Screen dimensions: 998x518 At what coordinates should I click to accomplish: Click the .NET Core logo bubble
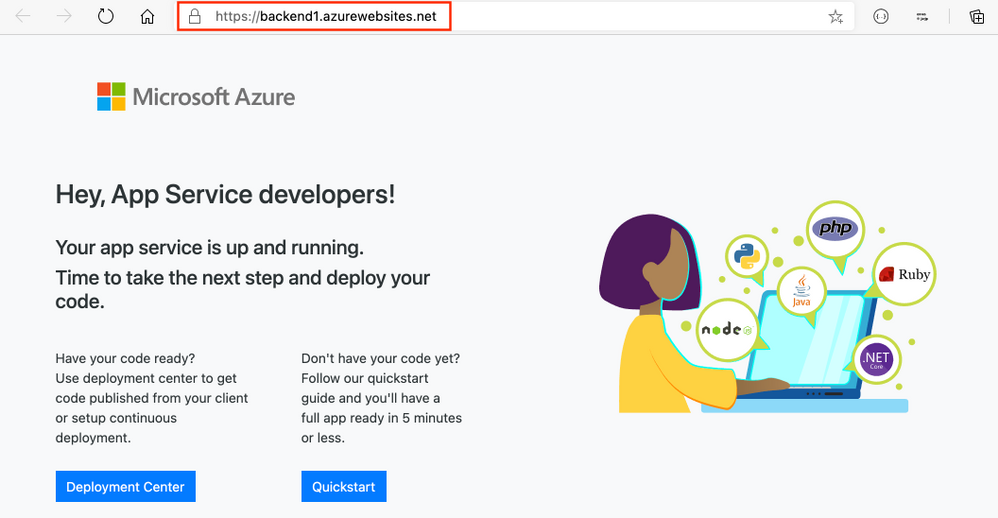876,360
